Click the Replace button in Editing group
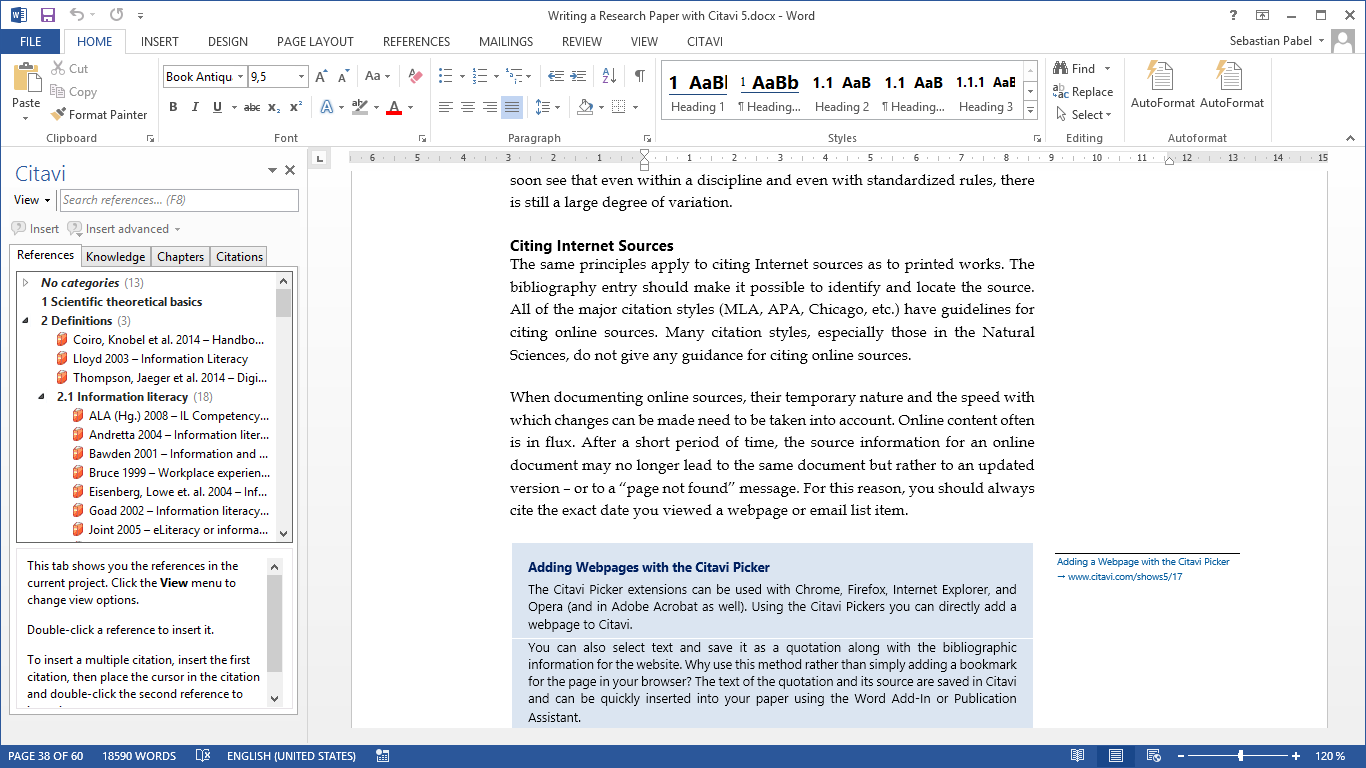 point(1083,91)
